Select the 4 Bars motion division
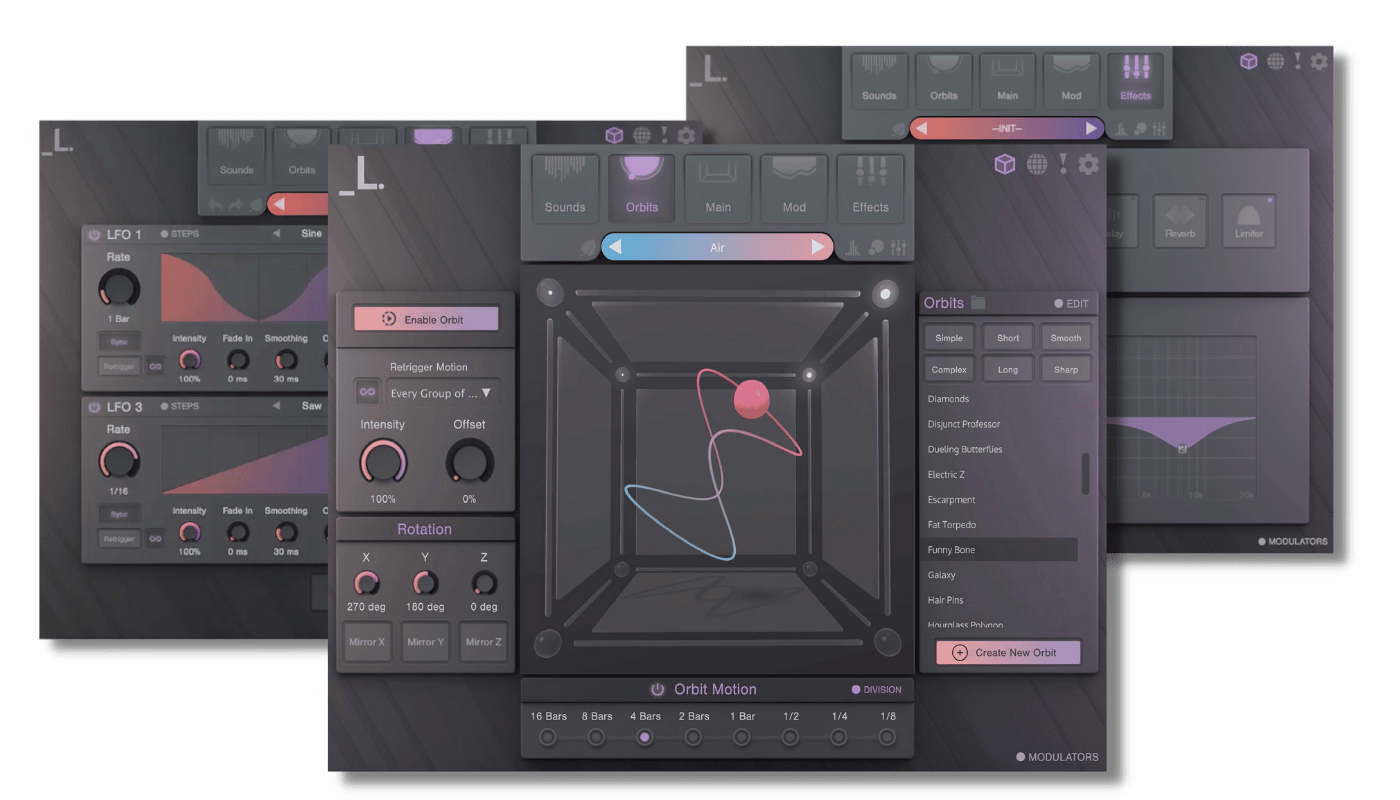 coord(645,737)
